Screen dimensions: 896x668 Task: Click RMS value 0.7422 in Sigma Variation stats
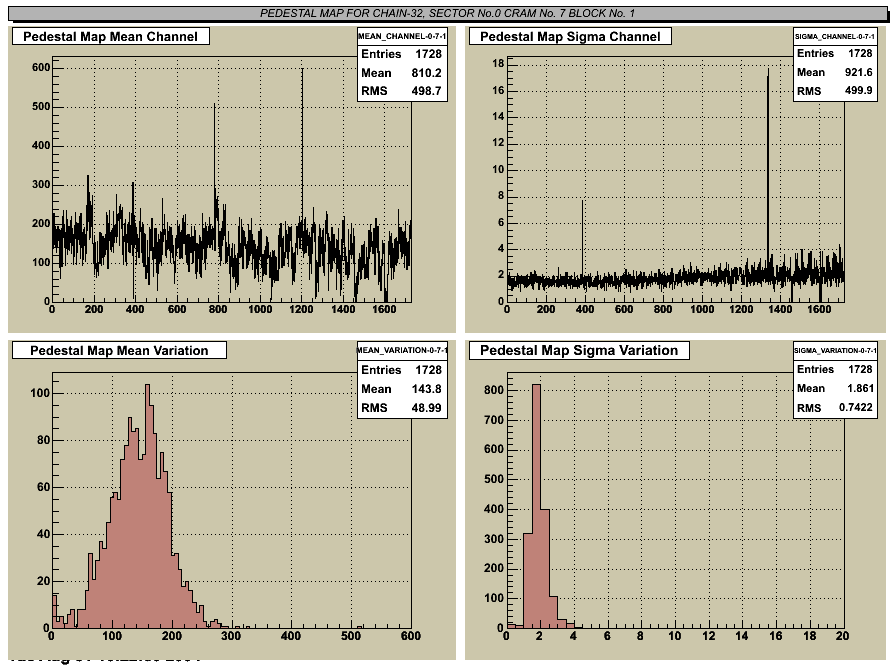855,407
